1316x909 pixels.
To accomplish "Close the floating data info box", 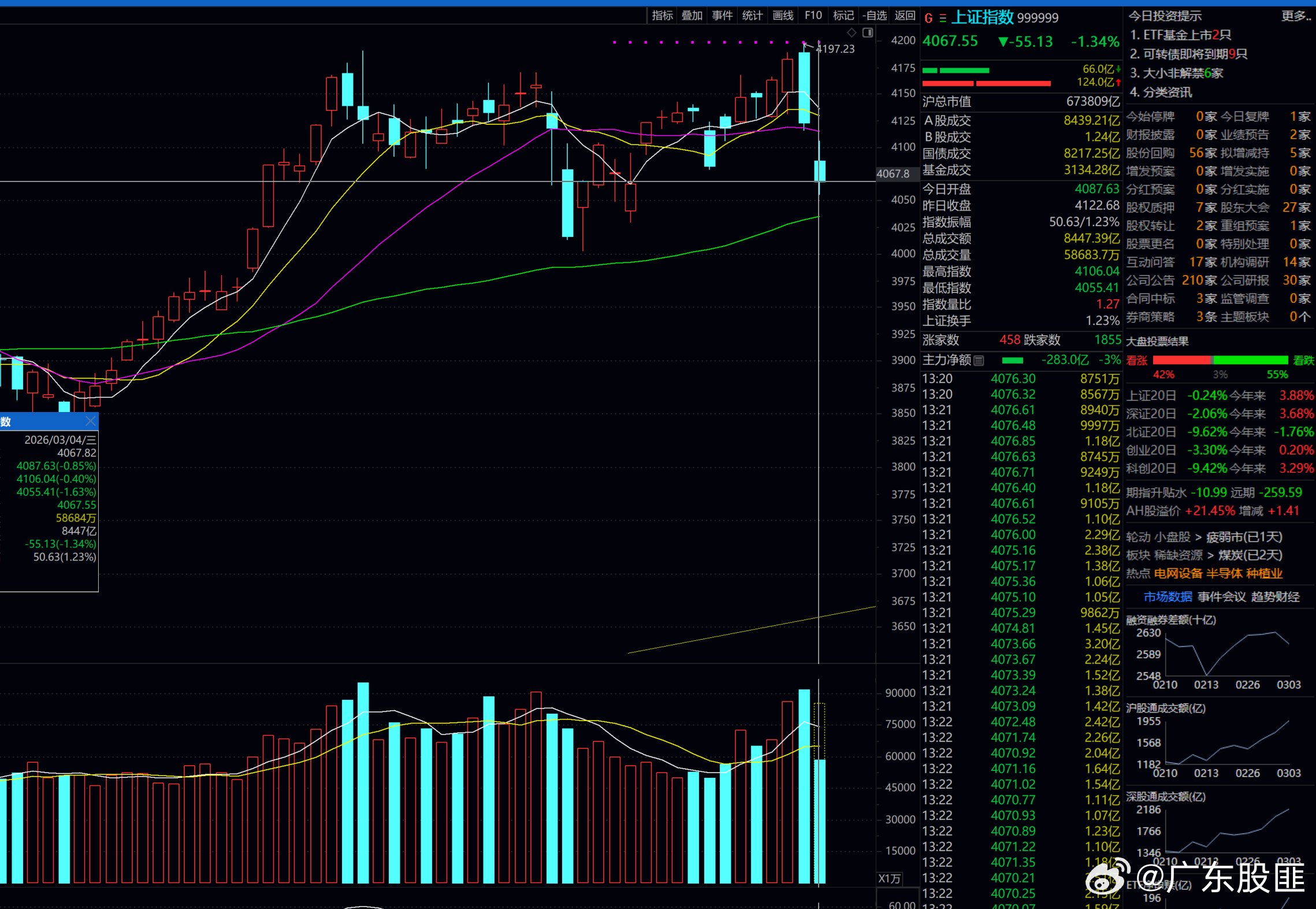I will point(91,421).
